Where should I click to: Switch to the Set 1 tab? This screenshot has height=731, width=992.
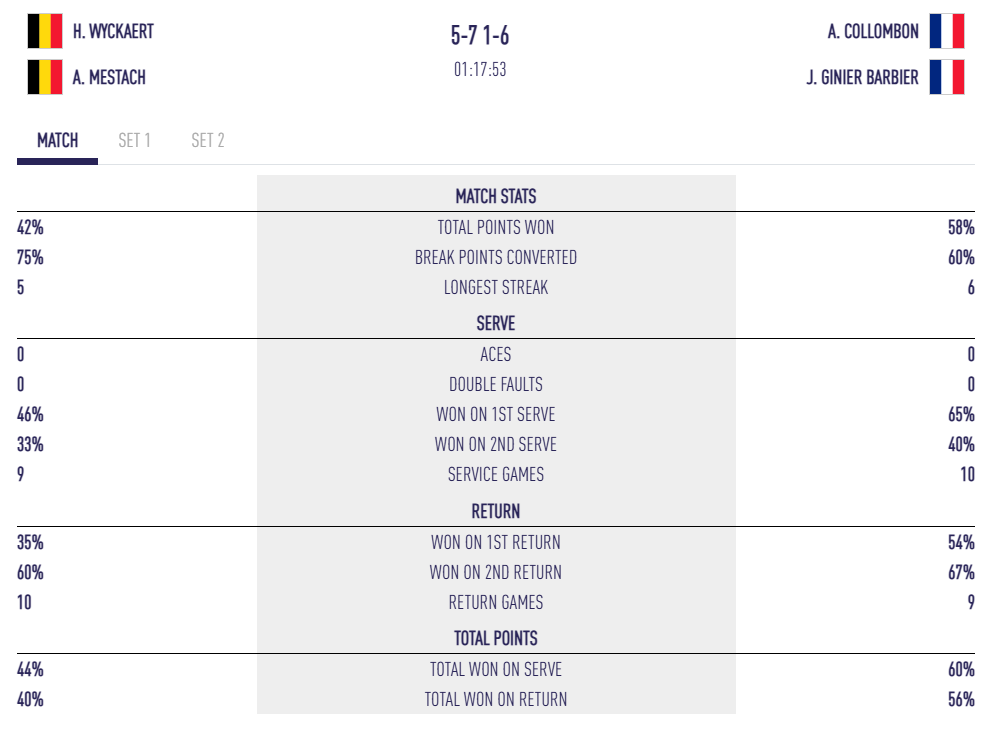pos(134,140)
